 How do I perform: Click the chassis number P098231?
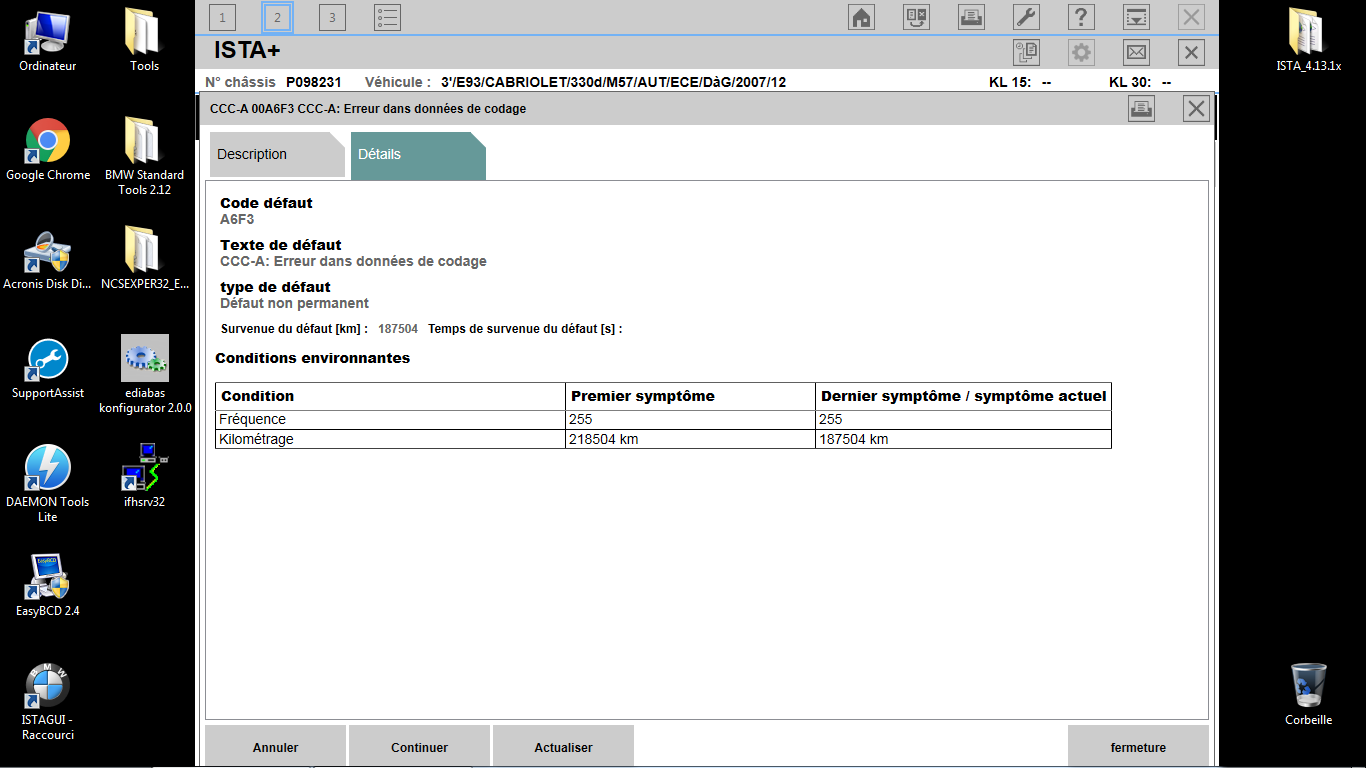click(314, 82)
